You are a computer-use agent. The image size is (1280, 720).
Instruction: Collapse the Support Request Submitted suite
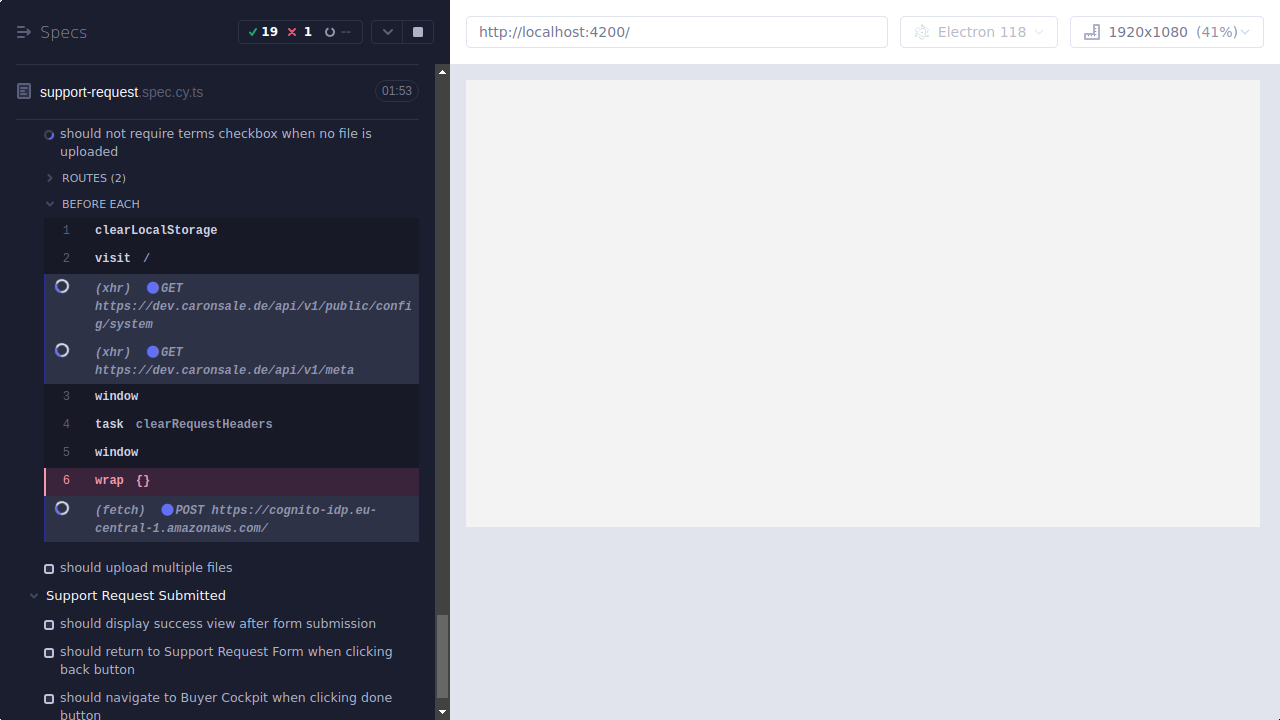[x=33, y=595]
